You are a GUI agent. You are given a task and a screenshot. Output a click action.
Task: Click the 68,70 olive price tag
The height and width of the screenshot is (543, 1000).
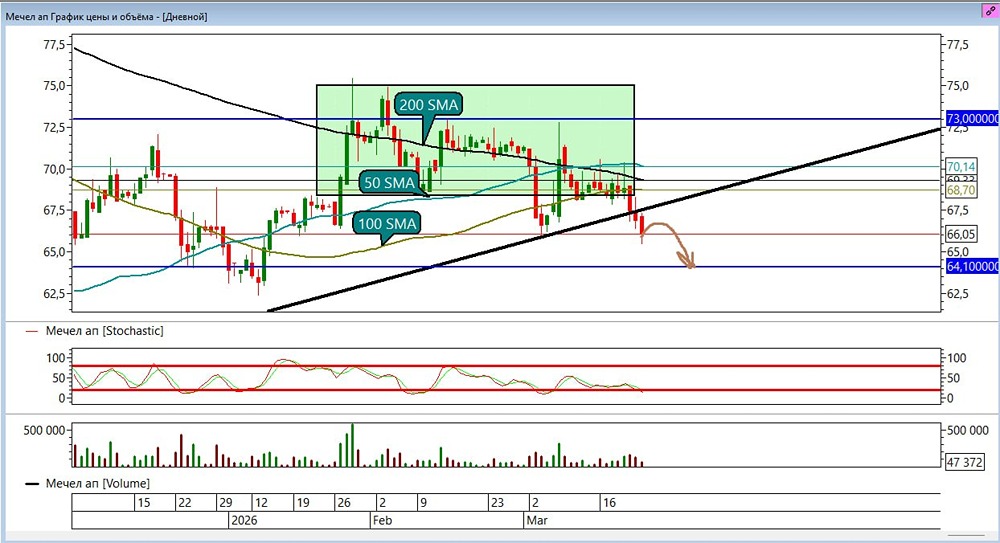coord(961,190)
